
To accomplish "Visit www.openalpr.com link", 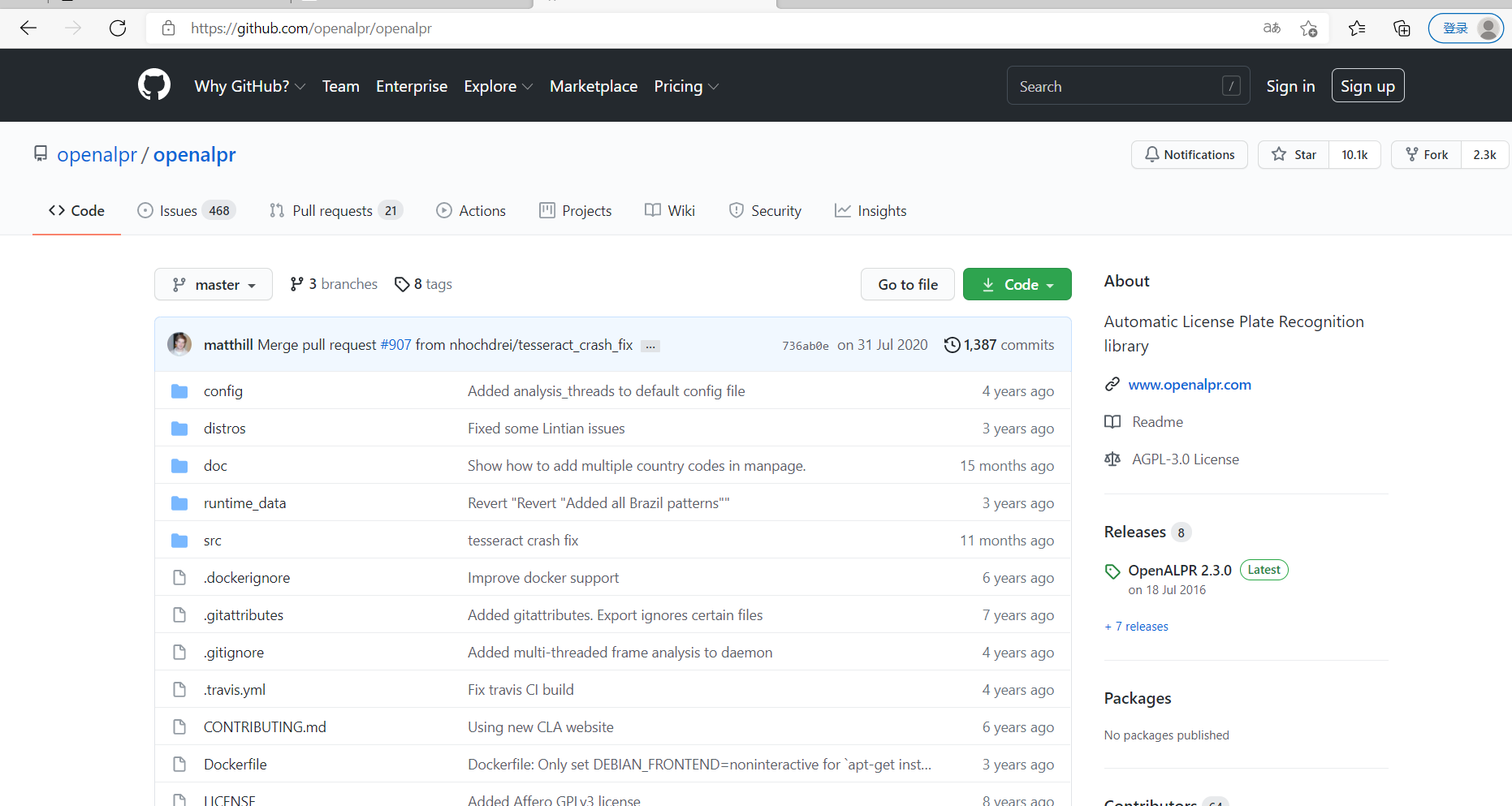I will pyautogui.click(x=1189, y=385).
